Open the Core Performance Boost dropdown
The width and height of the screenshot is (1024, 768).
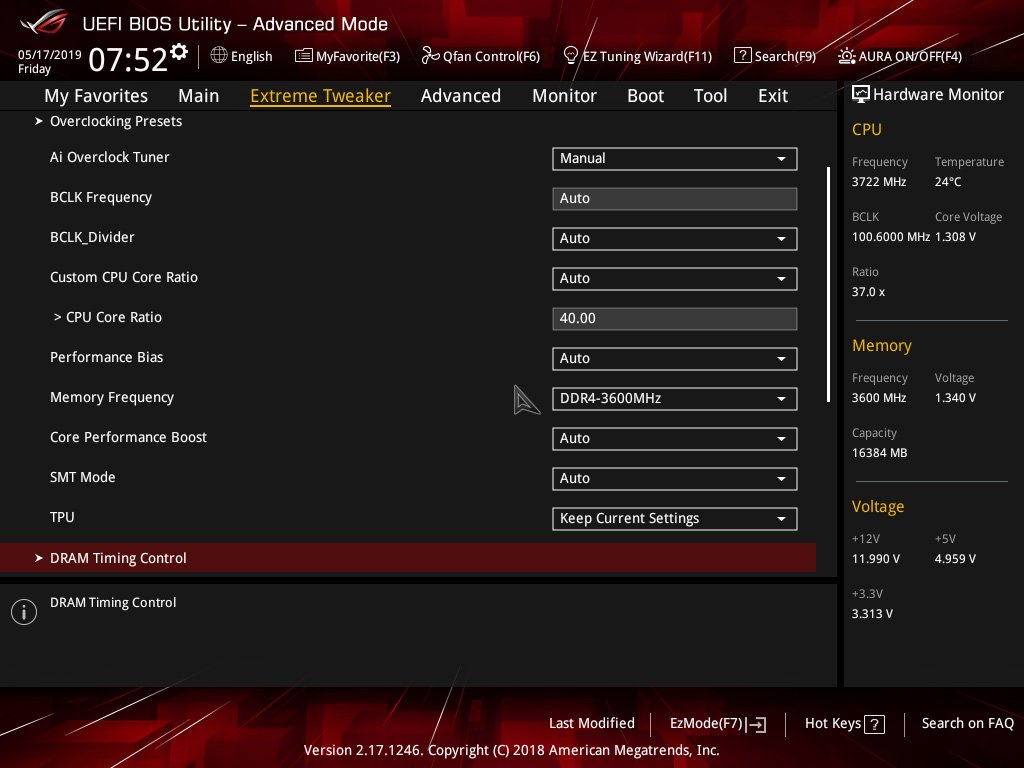675,438
